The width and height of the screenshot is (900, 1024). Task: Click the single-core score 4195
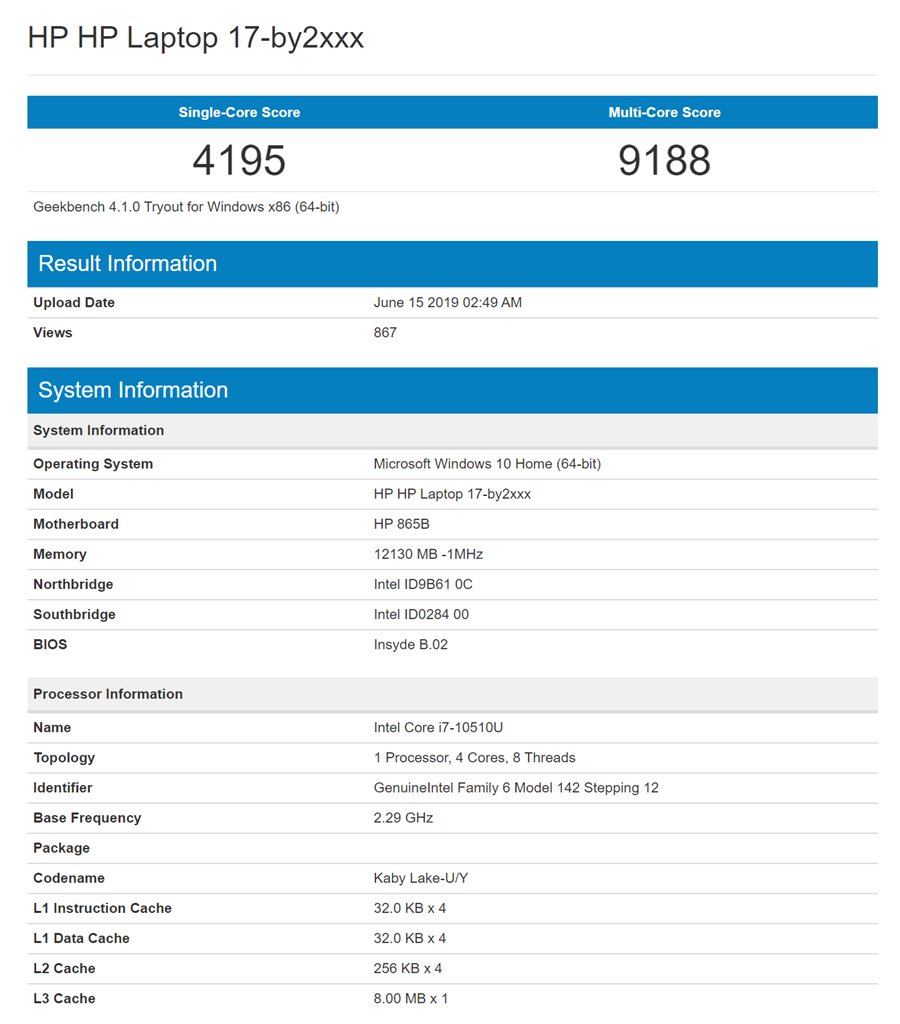239,160
